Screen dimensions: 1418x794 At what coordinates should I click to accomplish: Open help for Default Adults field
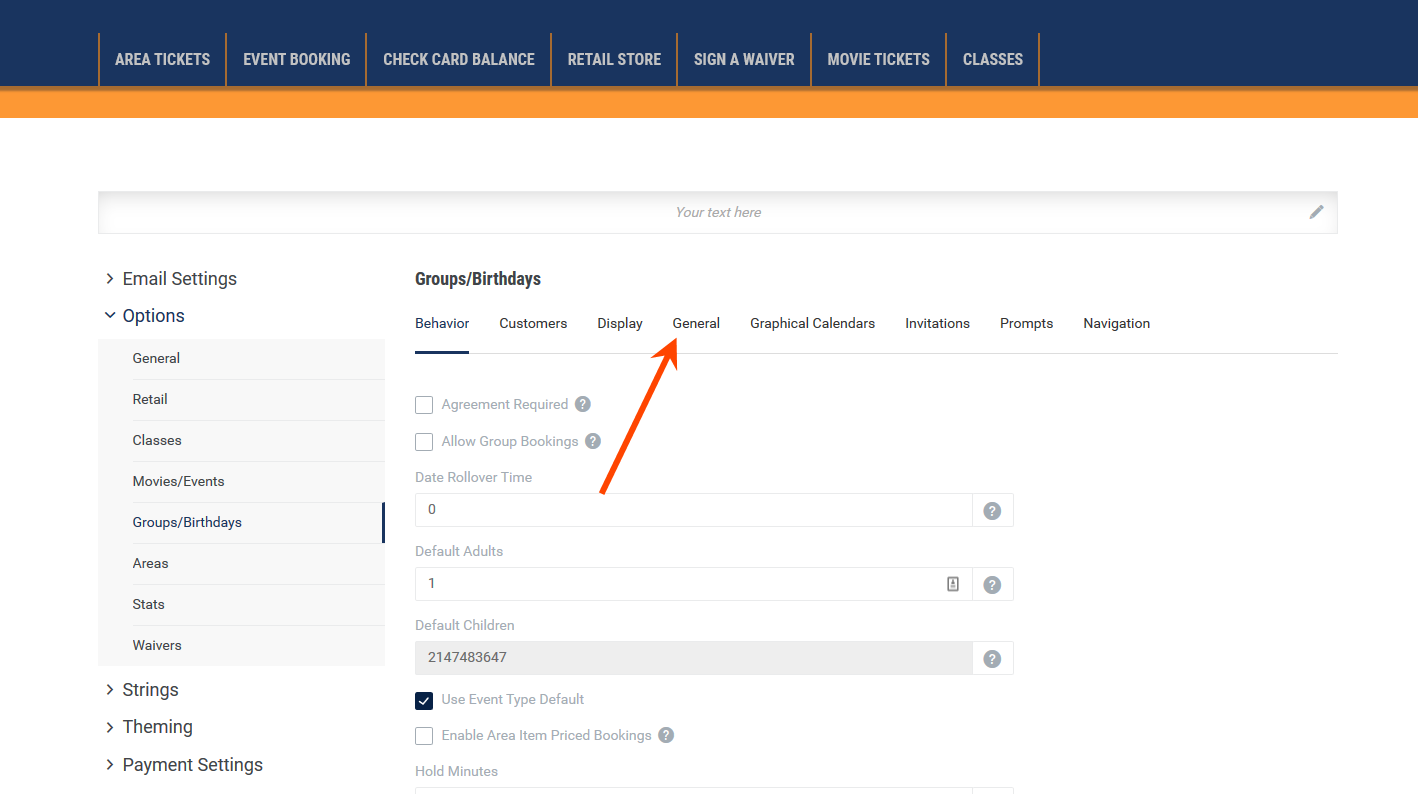pyautogui.click(x=992, y=585)
